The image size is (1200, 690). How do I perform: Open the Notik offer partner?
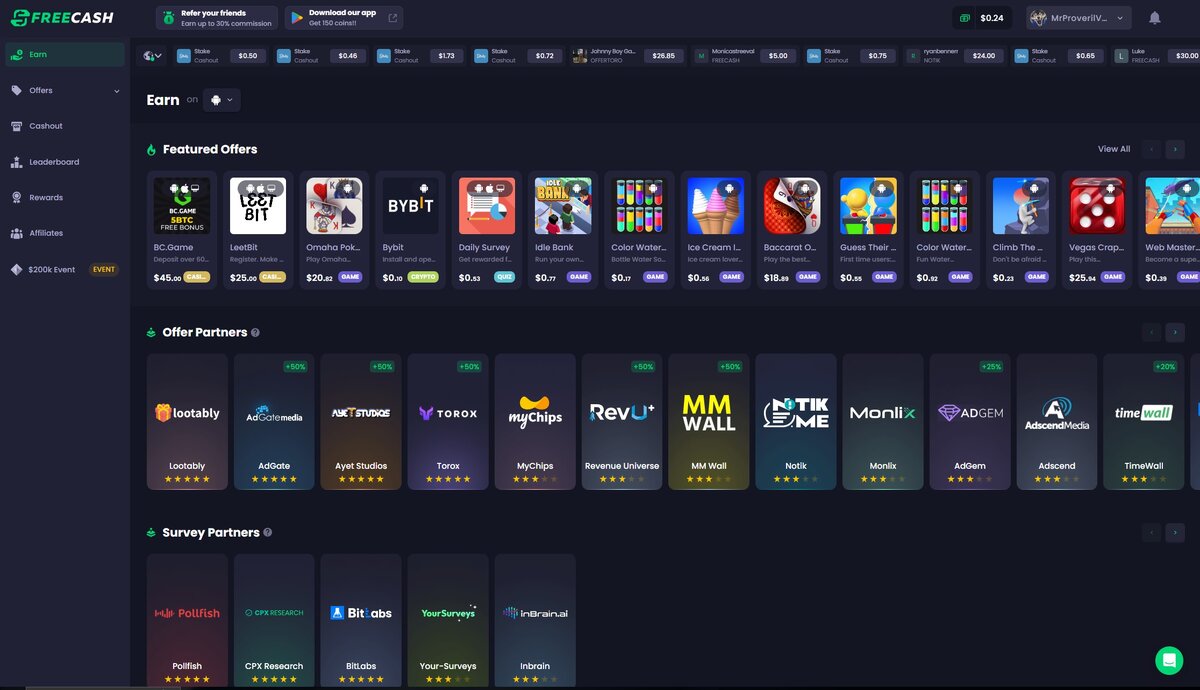[x=796, y=422]
